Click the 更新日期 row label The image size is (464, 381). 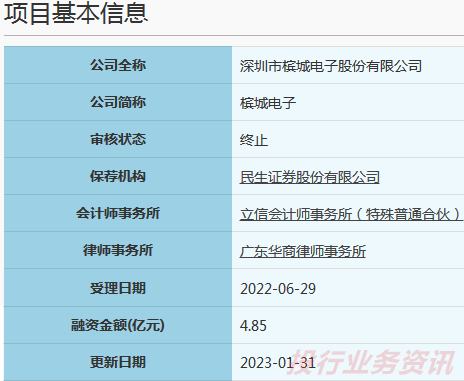pyautogui.click(x=118, y=362)
